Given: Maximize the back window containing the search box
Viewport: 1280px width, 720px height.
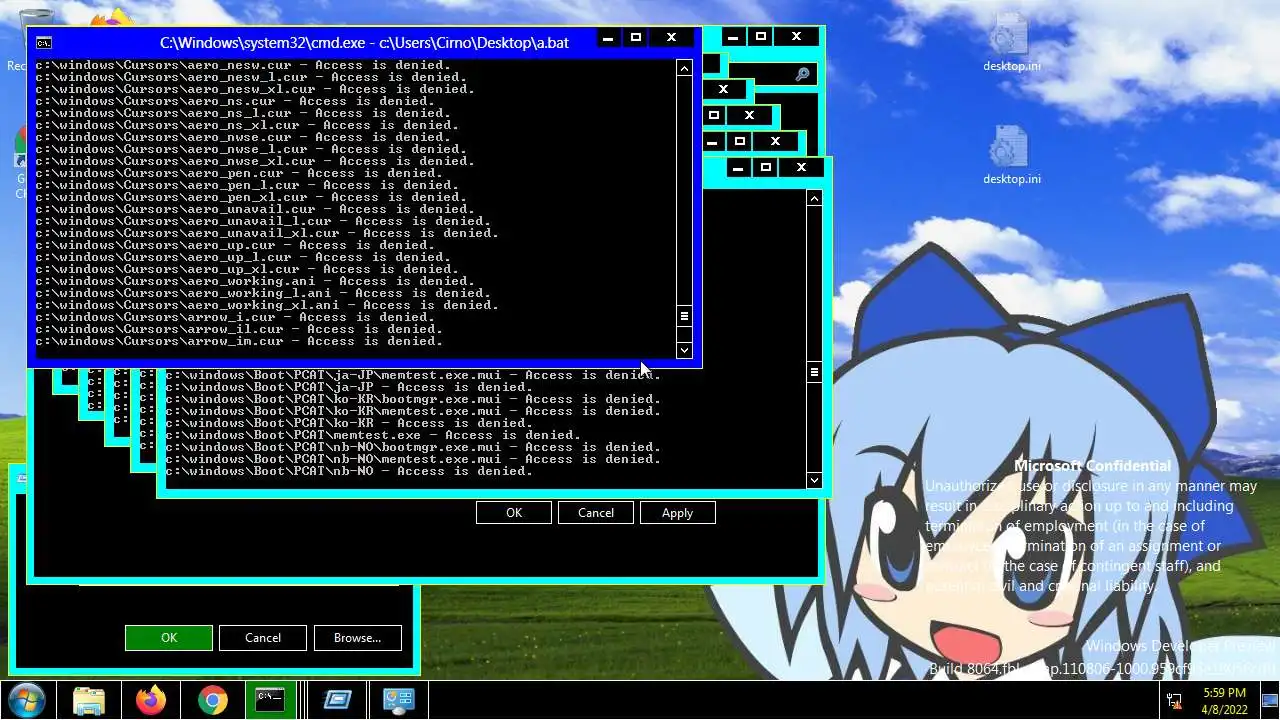Looking at the screenshot, I should 760,37.
